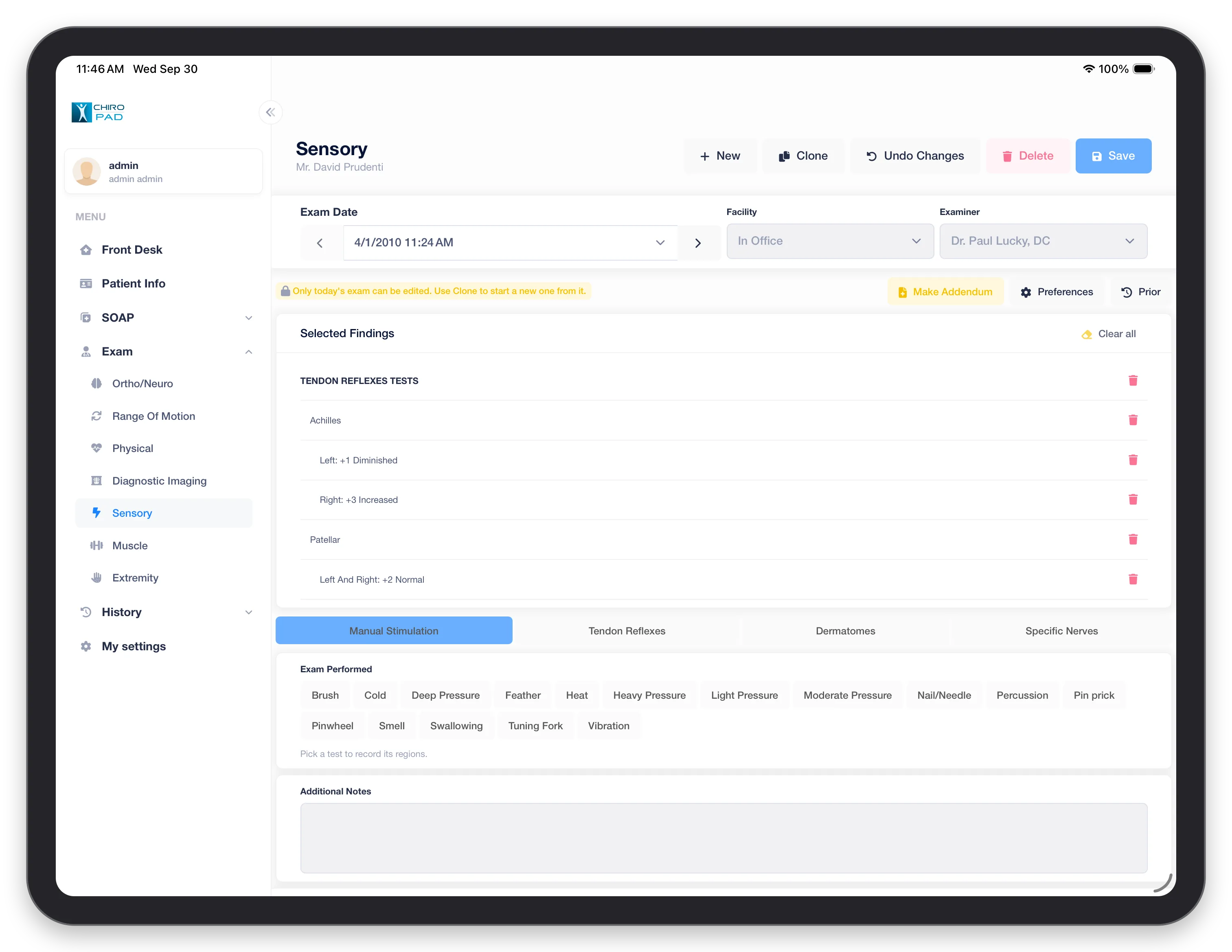
Task: Delete the Right: +3 Increased finding
Action: coord(1133,500)
